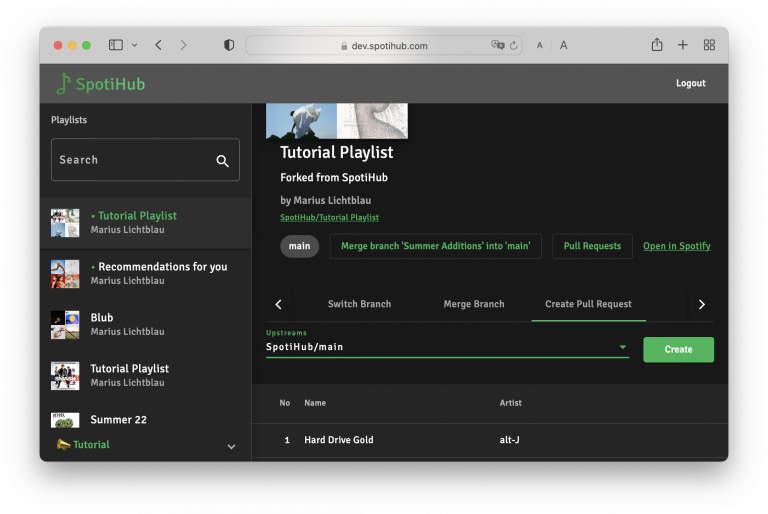Click the Recommendations for you cover thumbnail
This screenshot has height=514, width=768.
[65, 273]
